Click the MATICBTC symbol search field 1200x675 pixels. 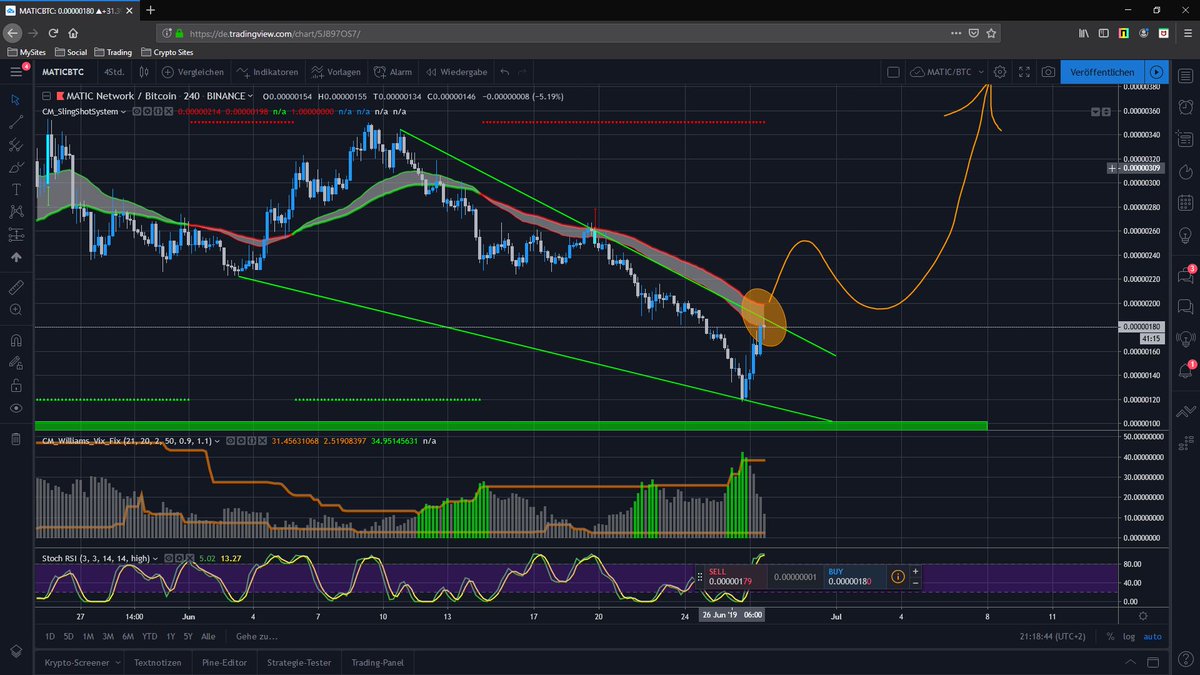click(x=63, y=72)
